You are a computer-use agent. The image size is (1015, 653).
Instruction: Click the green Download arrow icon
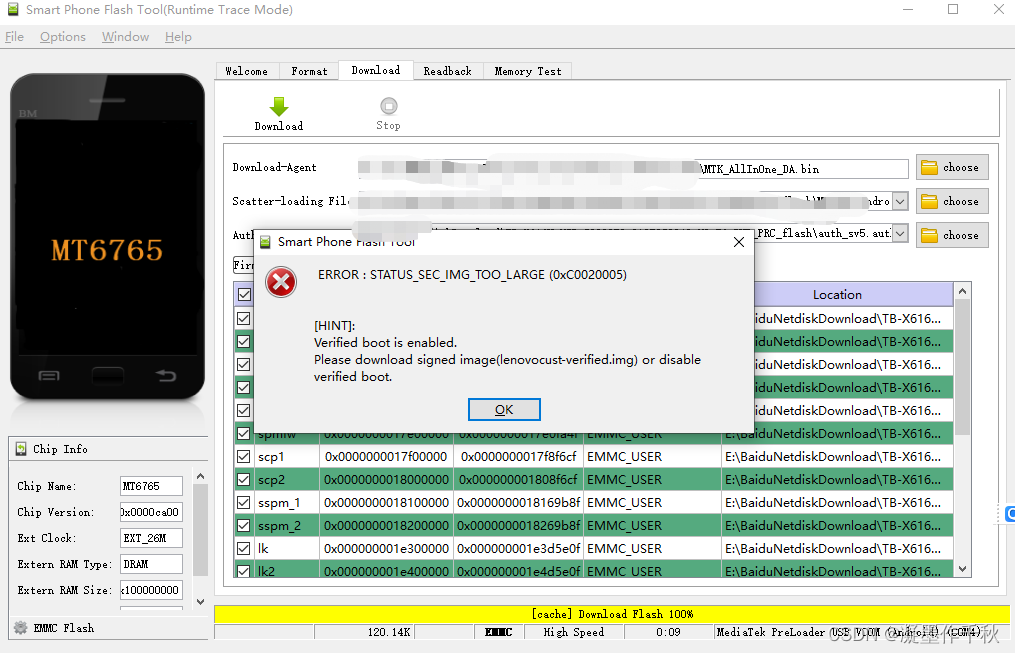click(x=279, y=106)
